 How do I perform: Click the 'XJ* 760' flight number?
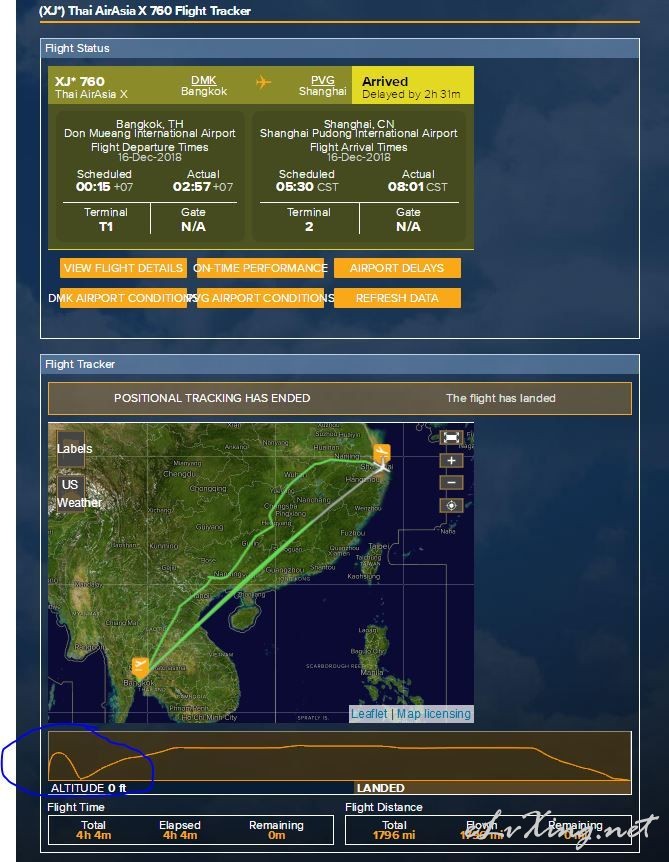(x=80, y=81)
